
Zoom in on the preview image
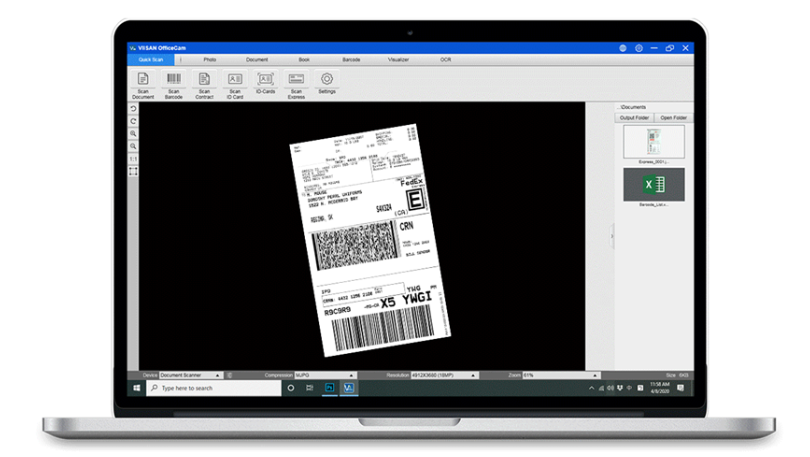(133, 134)
